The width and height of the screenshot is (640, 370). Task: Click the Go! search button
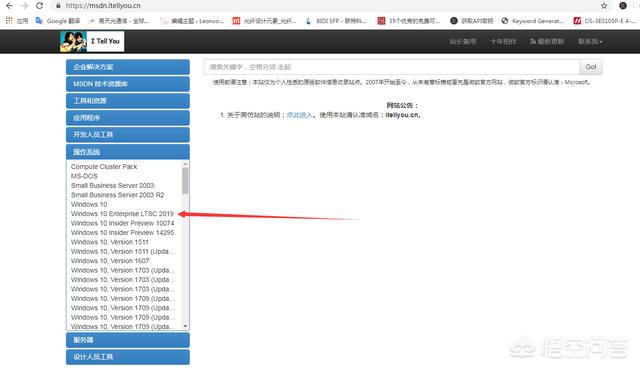pyautogui.click(x=591, y=67)
